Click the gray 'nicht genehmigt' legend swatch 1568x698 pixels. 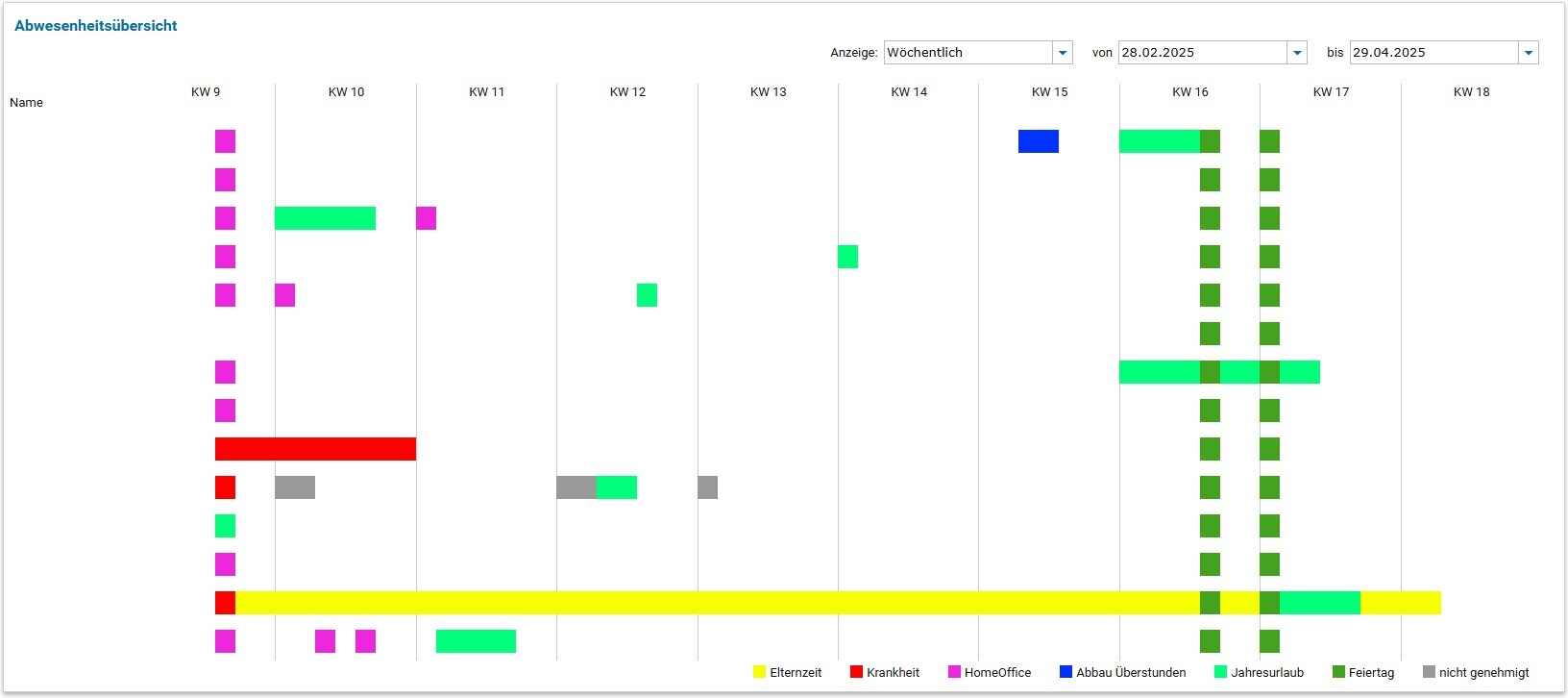click(x=1429, y=672)
